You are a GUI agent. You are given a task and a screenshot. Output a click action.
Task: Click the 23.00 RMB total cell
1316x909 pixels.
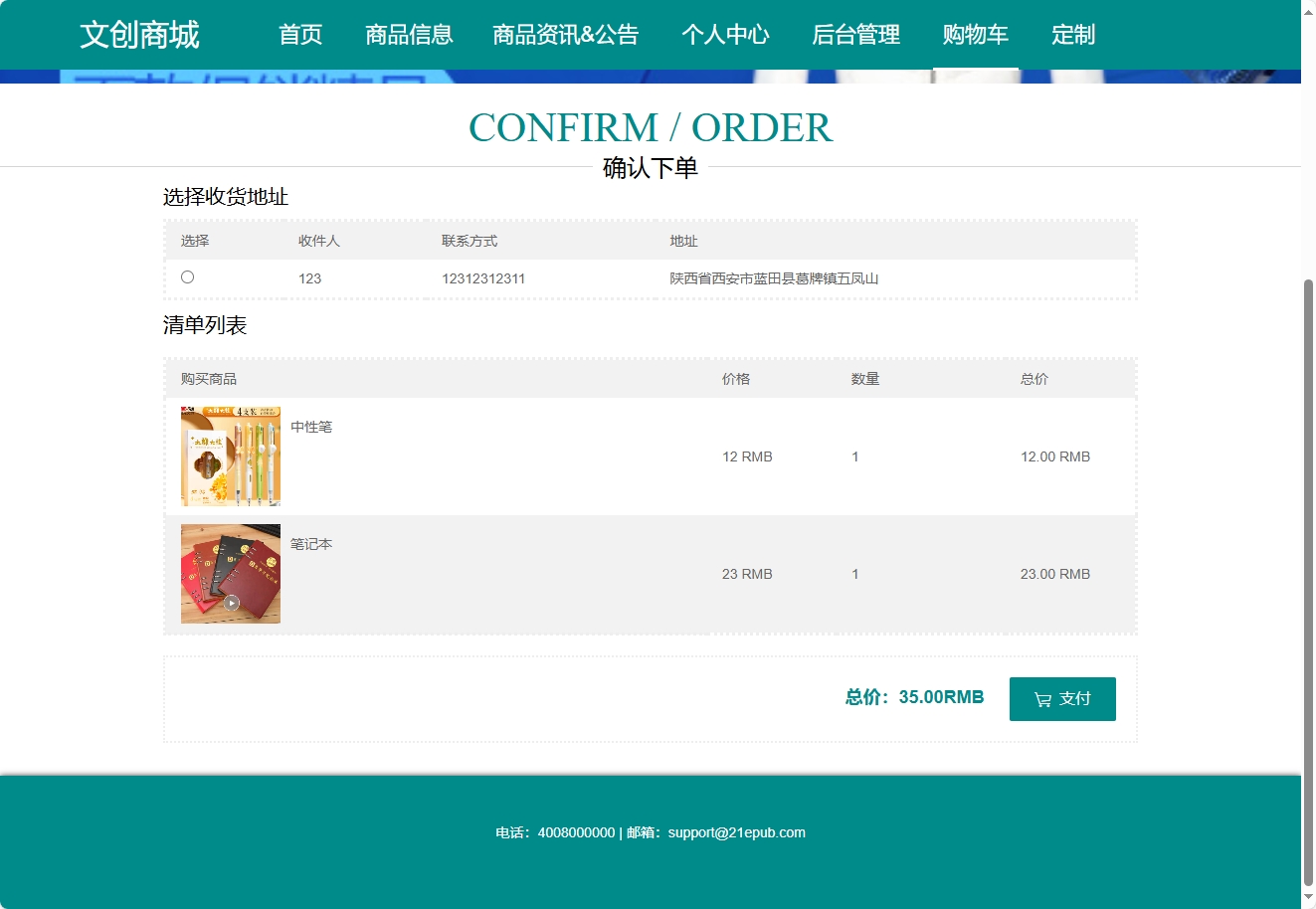[1055, 574]
